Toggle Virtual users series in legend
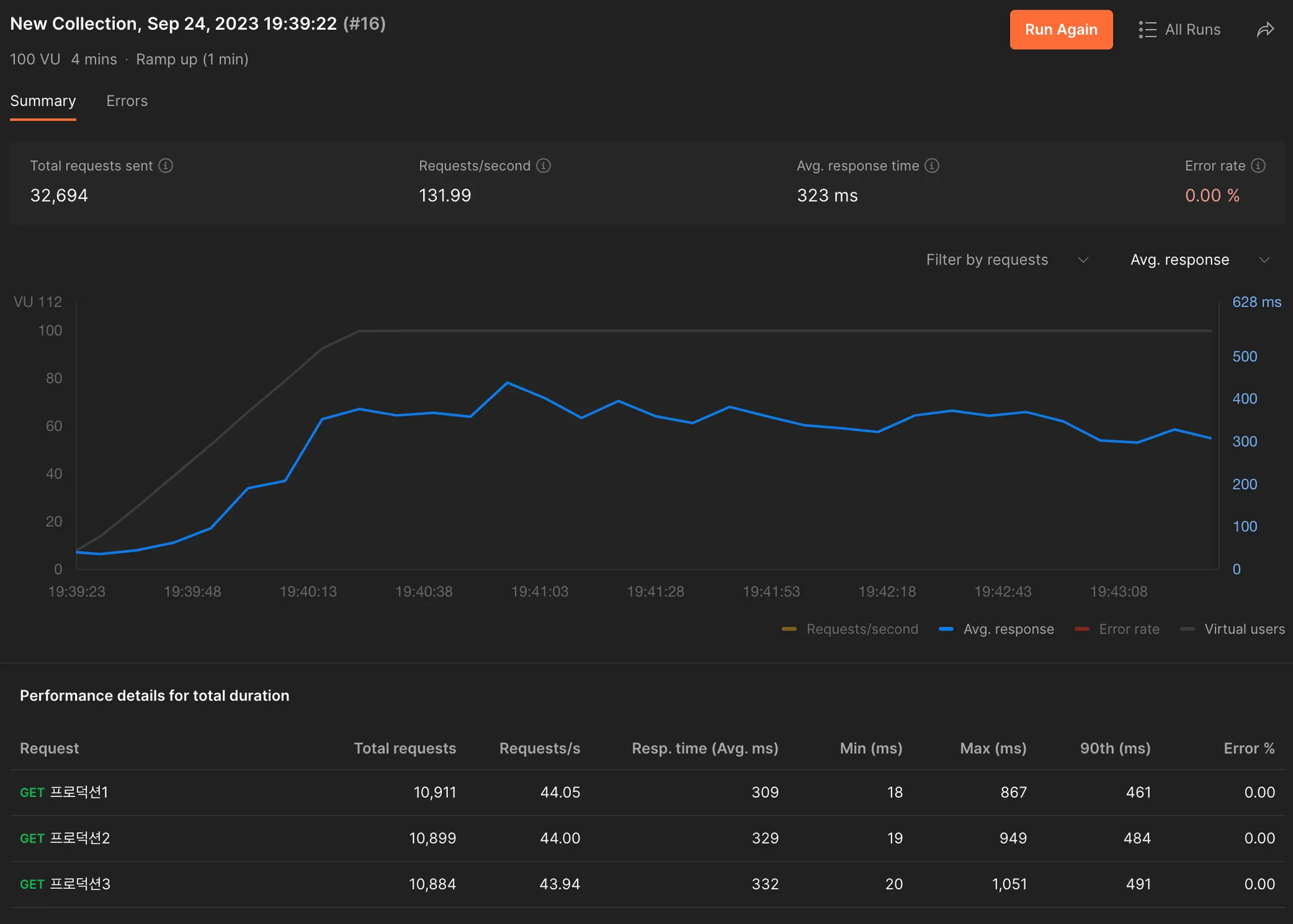 [1244, 629]
